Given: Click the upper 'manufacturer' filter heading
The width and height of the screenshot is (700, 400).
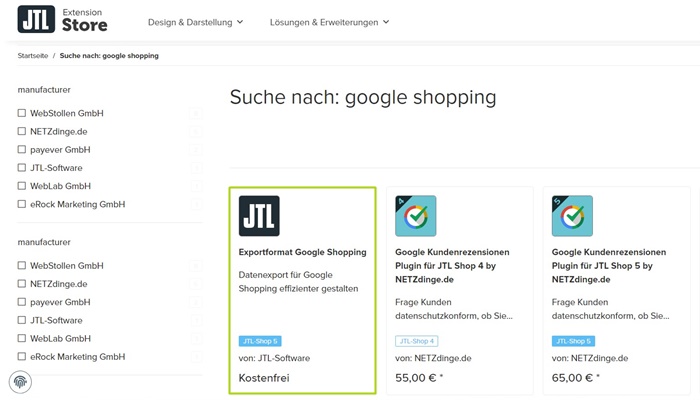Looking at the screenshot, I should click(x=44, y=90).
